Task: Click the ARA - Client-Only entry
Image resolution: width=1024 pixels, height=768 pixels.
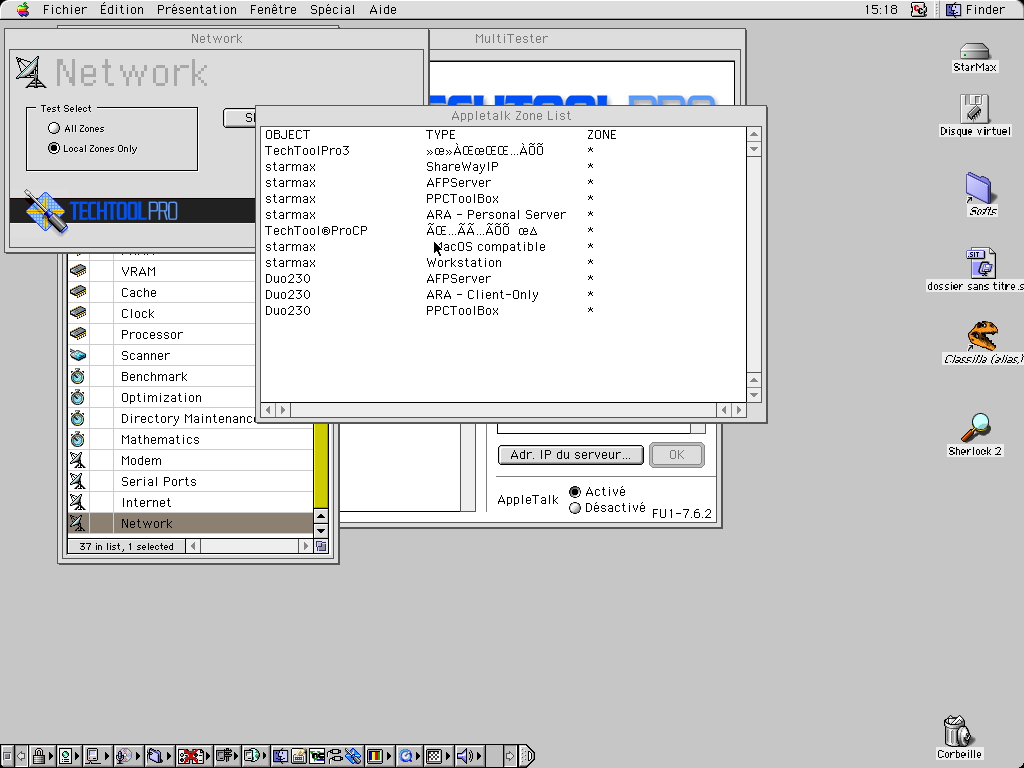Action: tap(482, 295)
